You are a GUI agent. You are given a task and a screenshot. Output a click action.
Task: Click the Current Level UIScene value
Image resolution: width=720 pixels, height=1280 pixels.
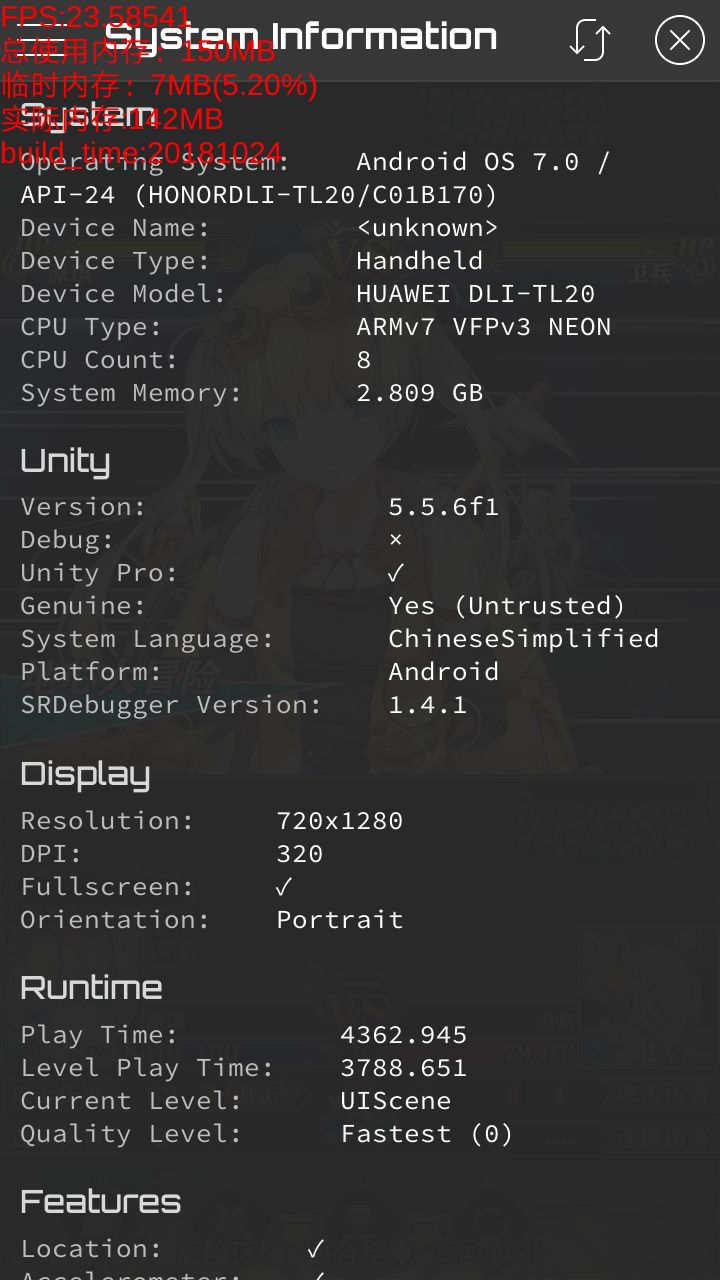coord(396,1100)
